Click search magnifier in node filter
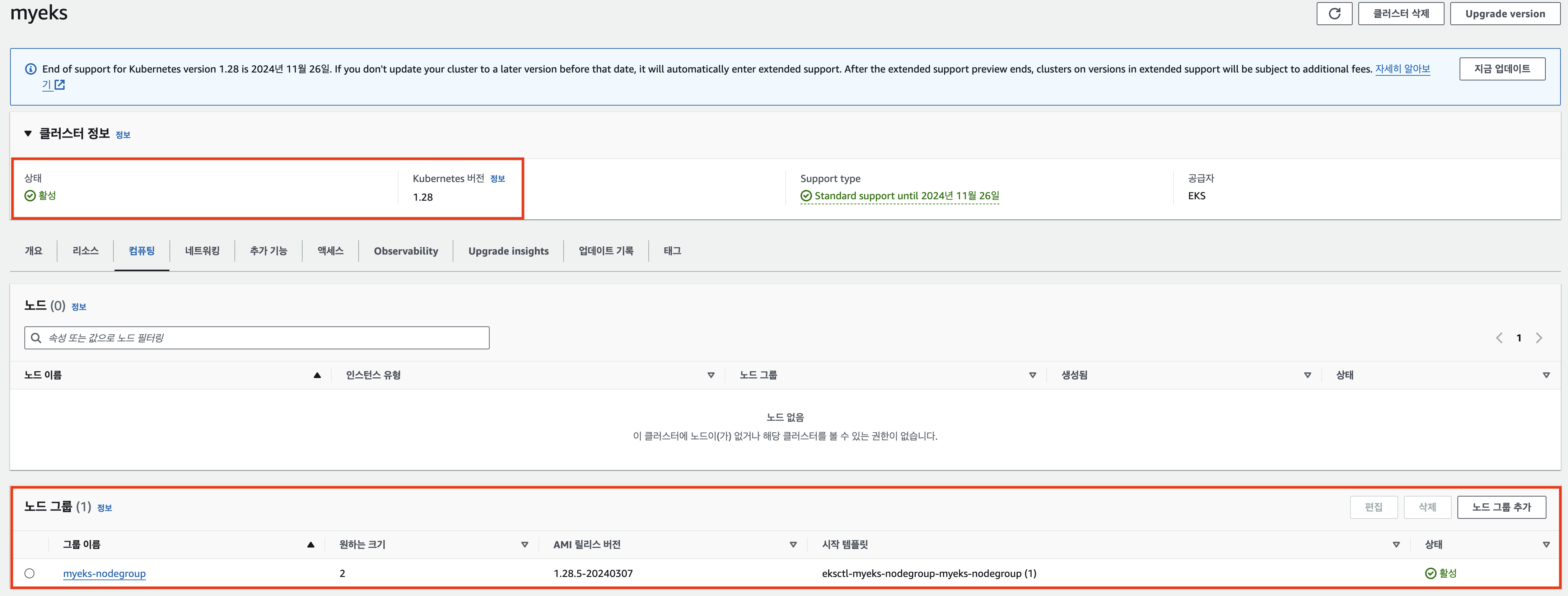 click(36, 338)
